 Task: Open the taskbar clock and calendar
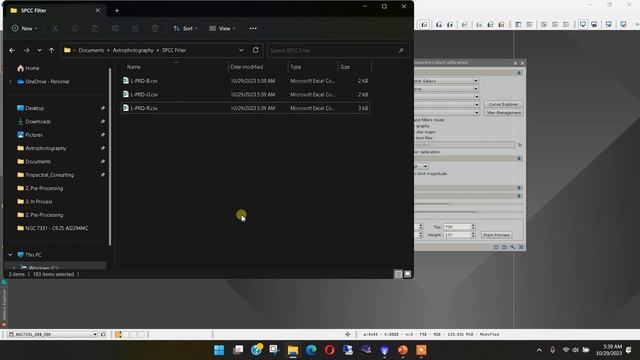point(609,350)
